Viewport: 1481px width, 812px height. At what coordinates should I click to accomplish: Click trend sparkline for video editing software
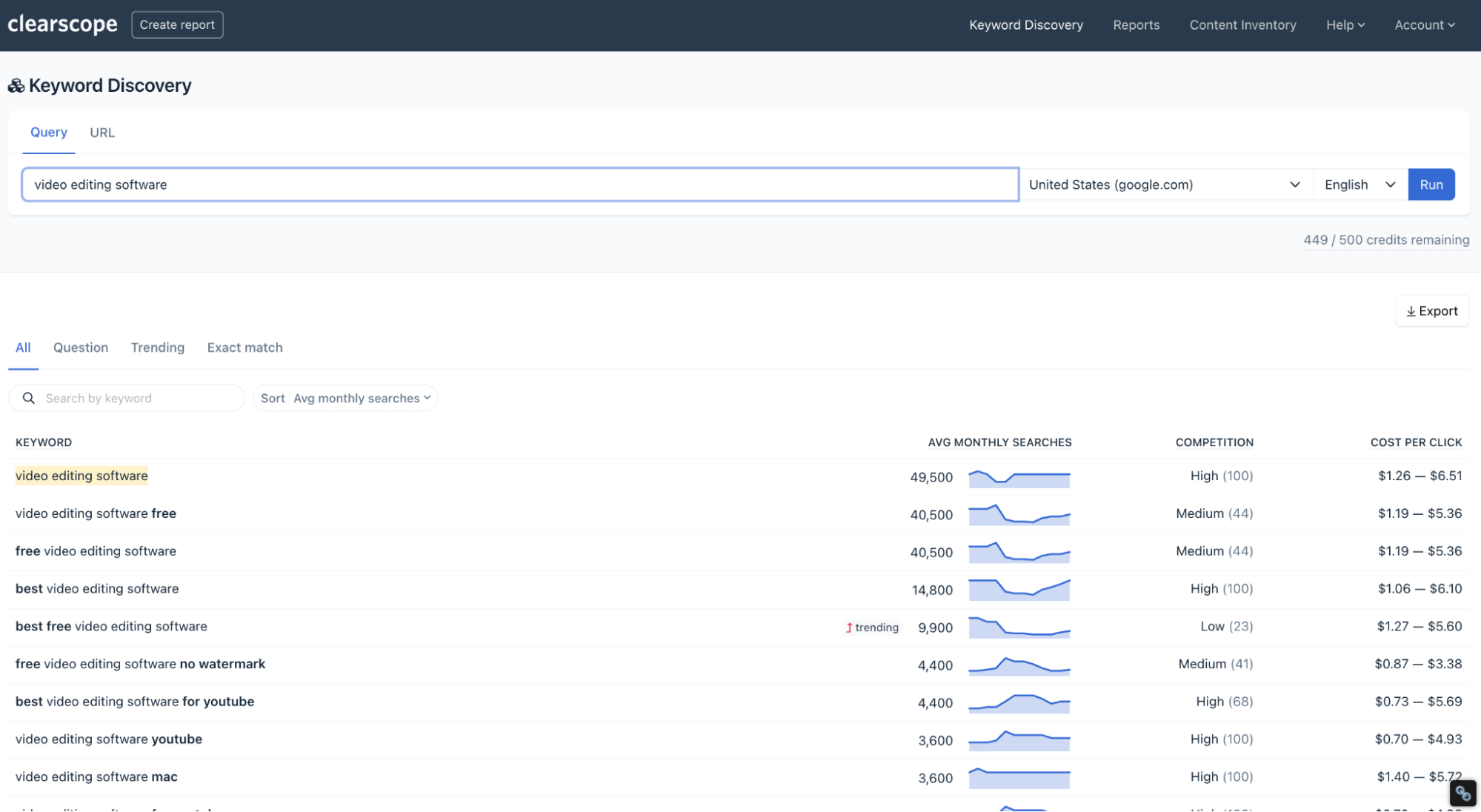tap(1019, 479)
